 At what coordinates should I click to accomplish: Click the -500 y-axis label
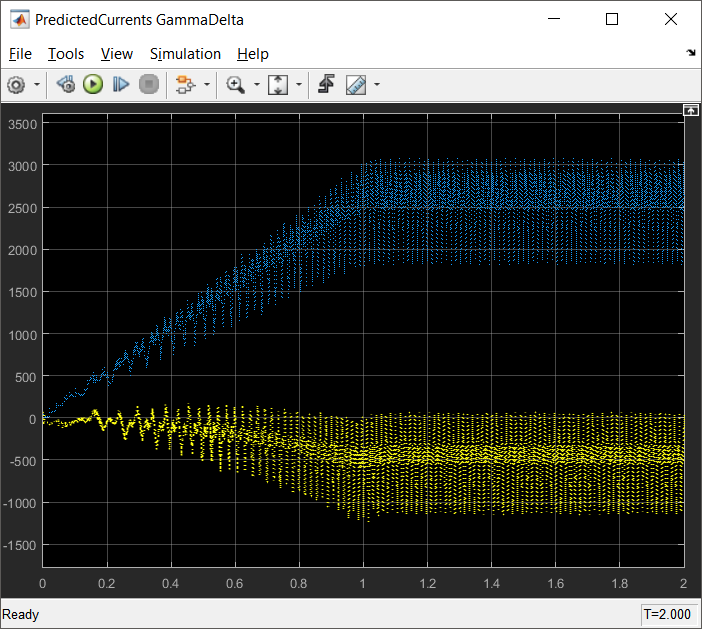[22, 462]
